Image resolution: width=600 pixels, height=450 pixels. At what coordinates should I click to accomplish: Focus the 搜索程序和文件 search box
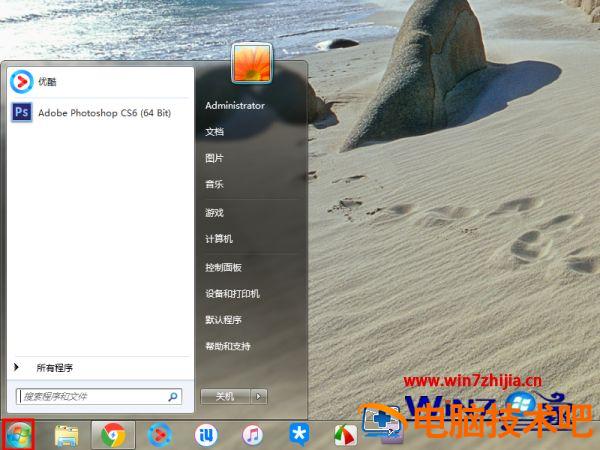point(99,396)
